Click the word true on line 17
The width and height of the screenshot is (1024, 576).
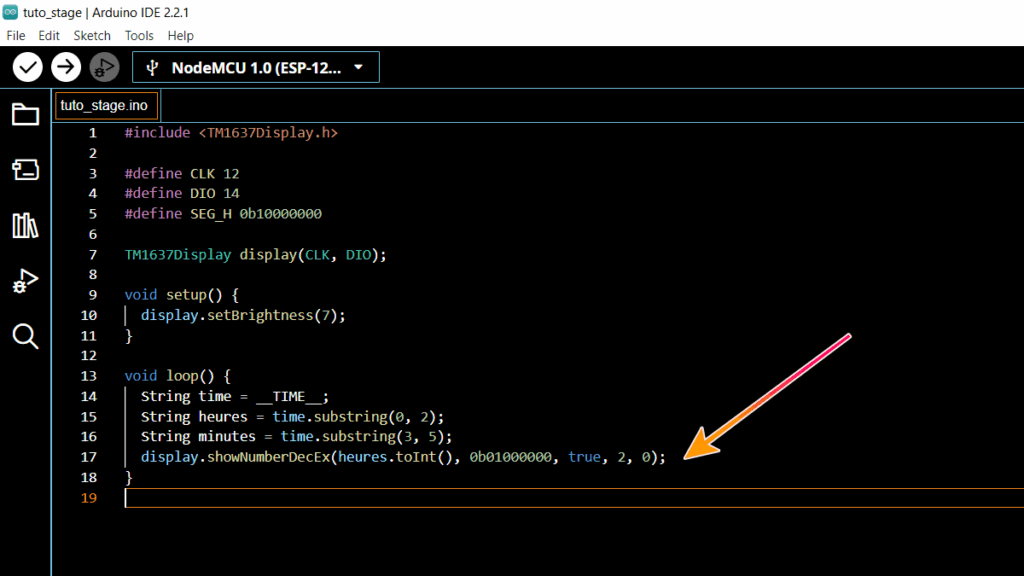584,457
